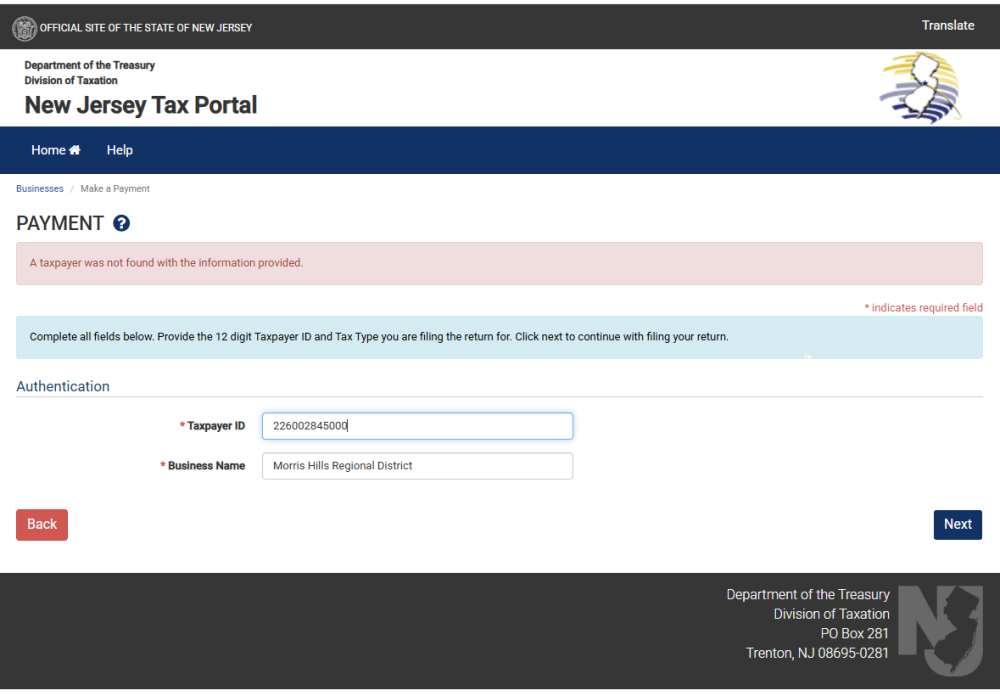Click the New Jersey Tax Portal title
The height and width of the screenshot is (696, 1000).
coord(140,105)
